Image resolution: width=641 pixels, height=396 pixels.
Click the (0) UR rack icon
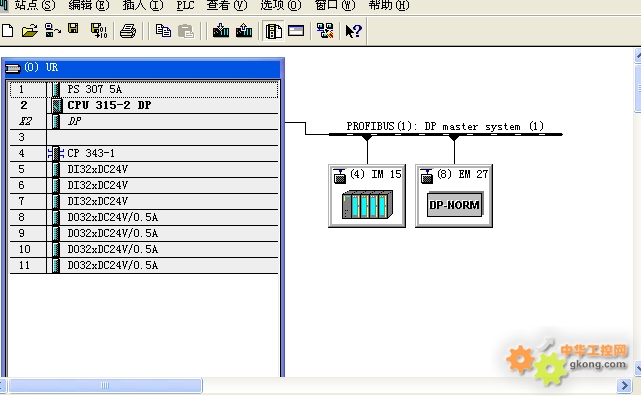click(13, 68)
